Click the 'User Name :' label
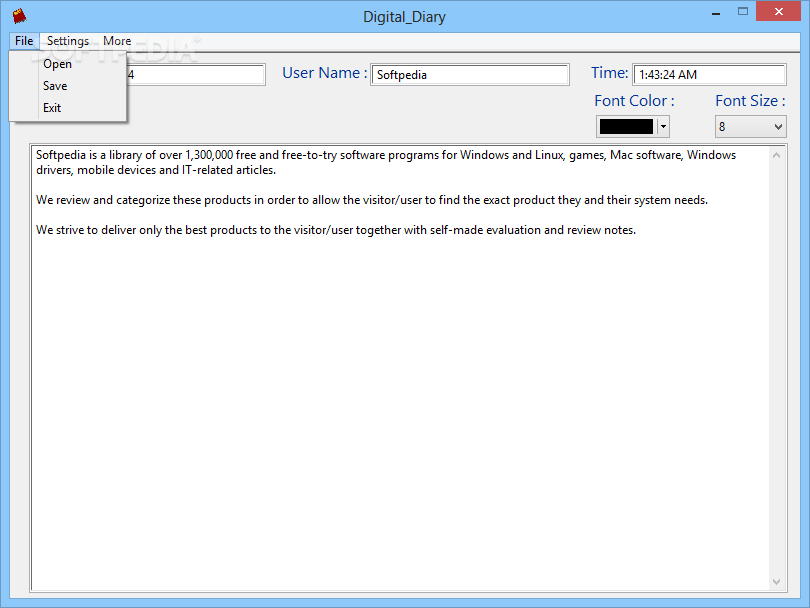The width and height of the screenshot is (810, 608). pyautogui.click(x=324, y=73)
